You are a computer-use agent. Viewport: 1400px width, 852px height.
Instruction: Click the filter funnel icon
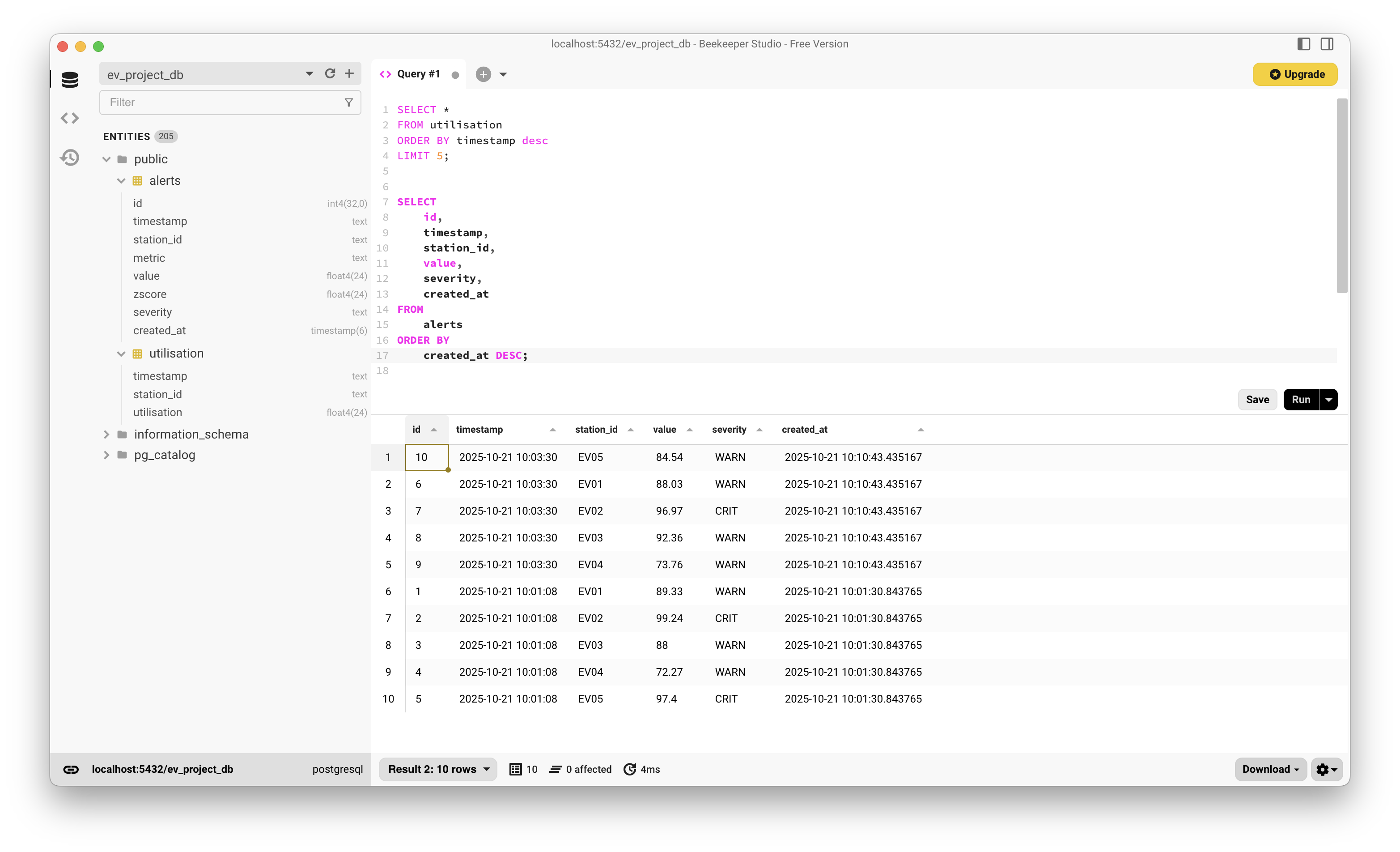tap(349, 102)
